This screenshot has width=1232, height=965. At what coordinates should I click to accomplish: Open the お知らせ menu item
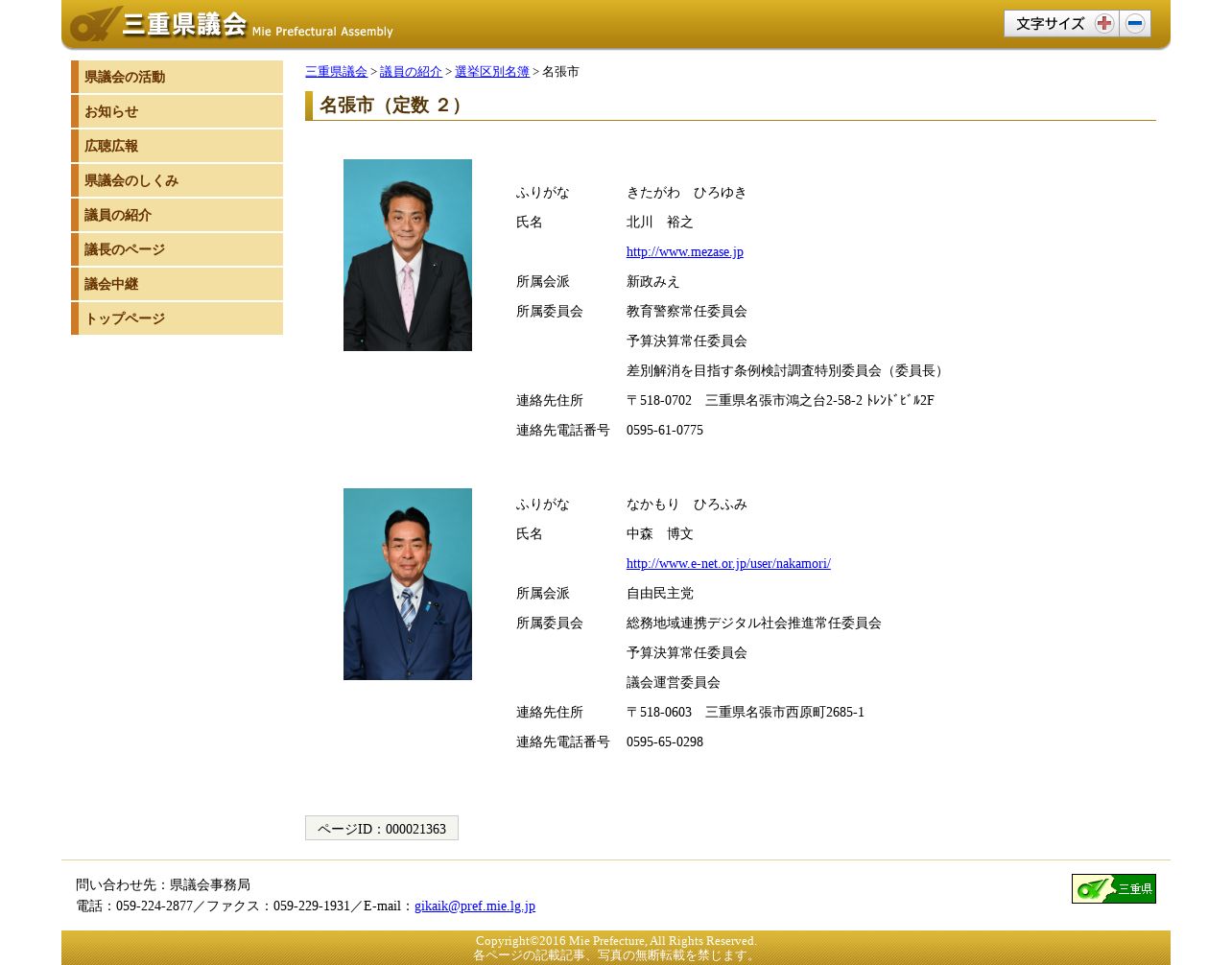coord(178,111)
